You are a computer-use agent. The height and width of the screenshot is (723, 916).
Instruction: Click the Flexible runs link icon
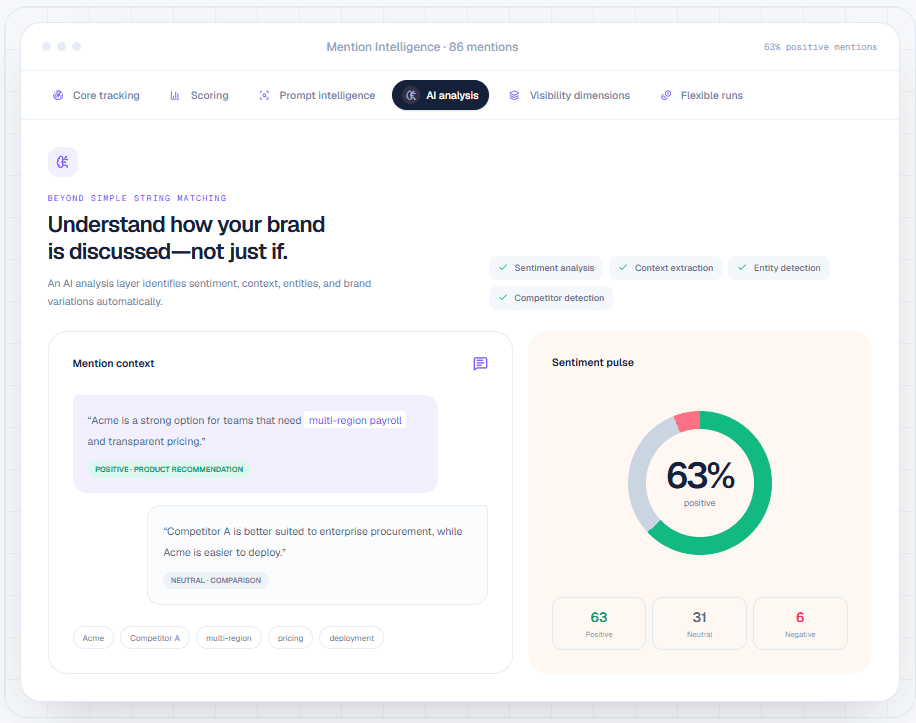[x=665, y=95]
